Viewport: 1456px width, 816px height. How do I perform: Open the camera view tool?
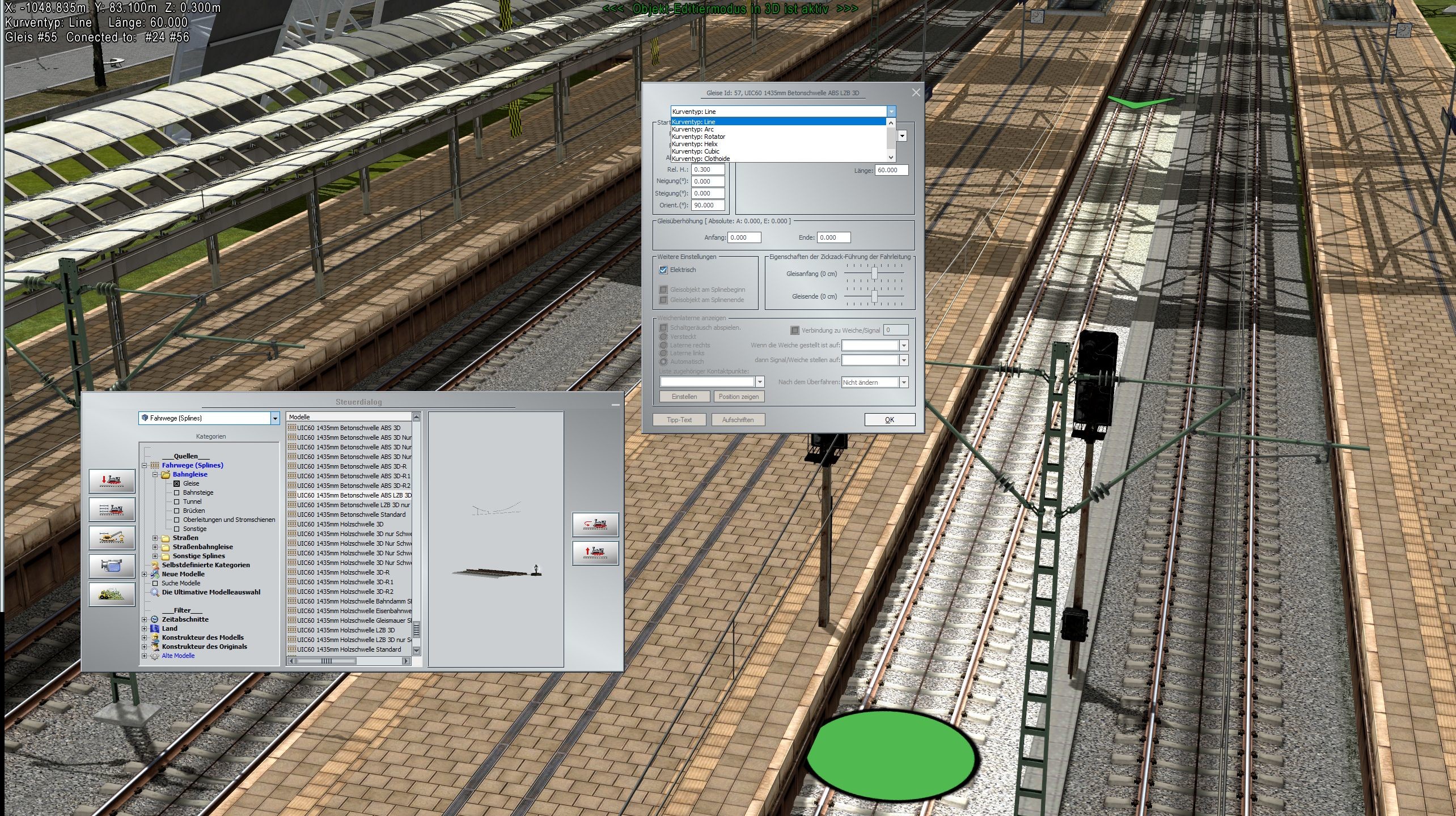coord(112,567)
